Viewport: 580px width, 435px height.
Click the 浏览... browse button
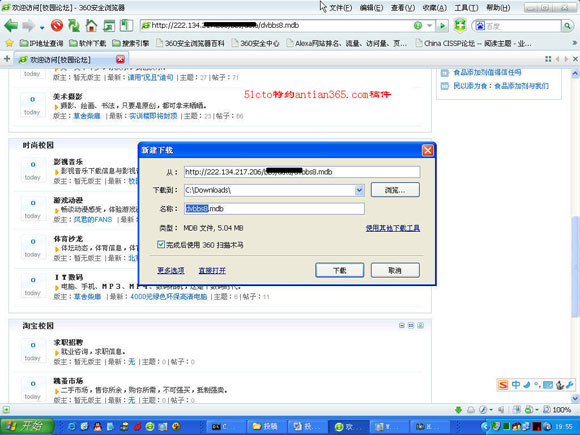point(395,190)
